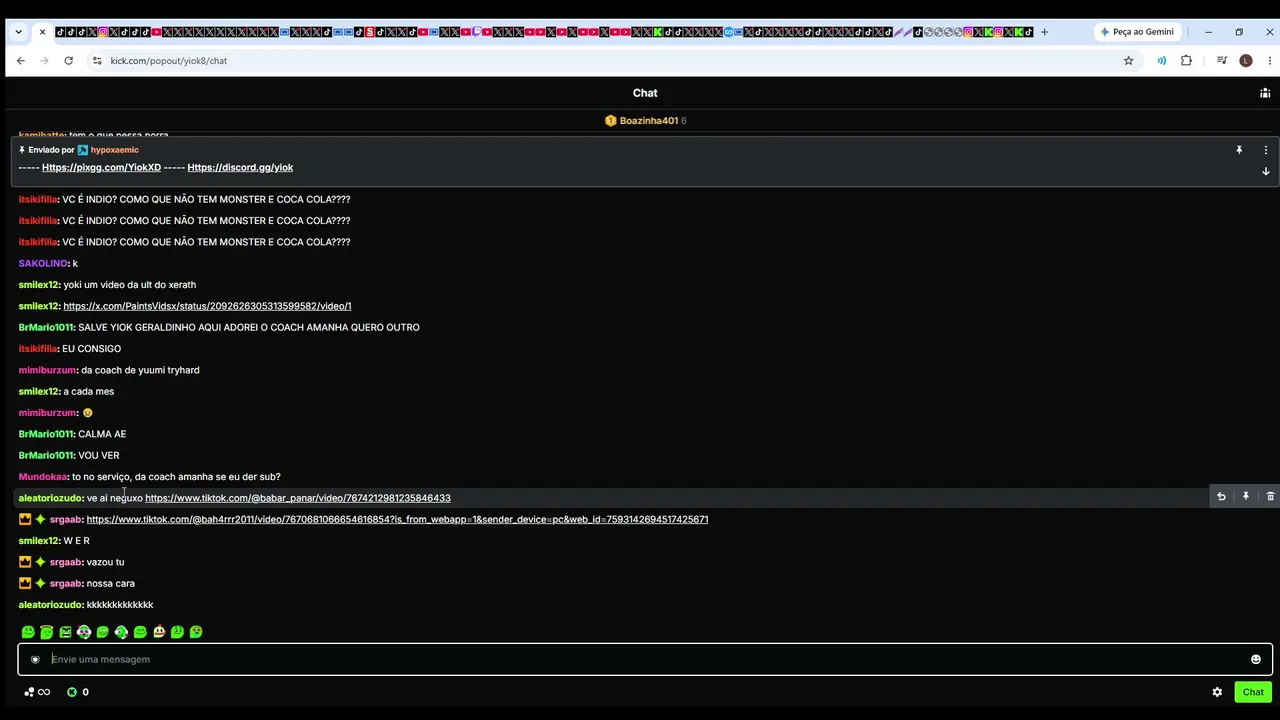Reload the page with refresh button
This screenshot has width=1280, height=720.
pos(68,61)
